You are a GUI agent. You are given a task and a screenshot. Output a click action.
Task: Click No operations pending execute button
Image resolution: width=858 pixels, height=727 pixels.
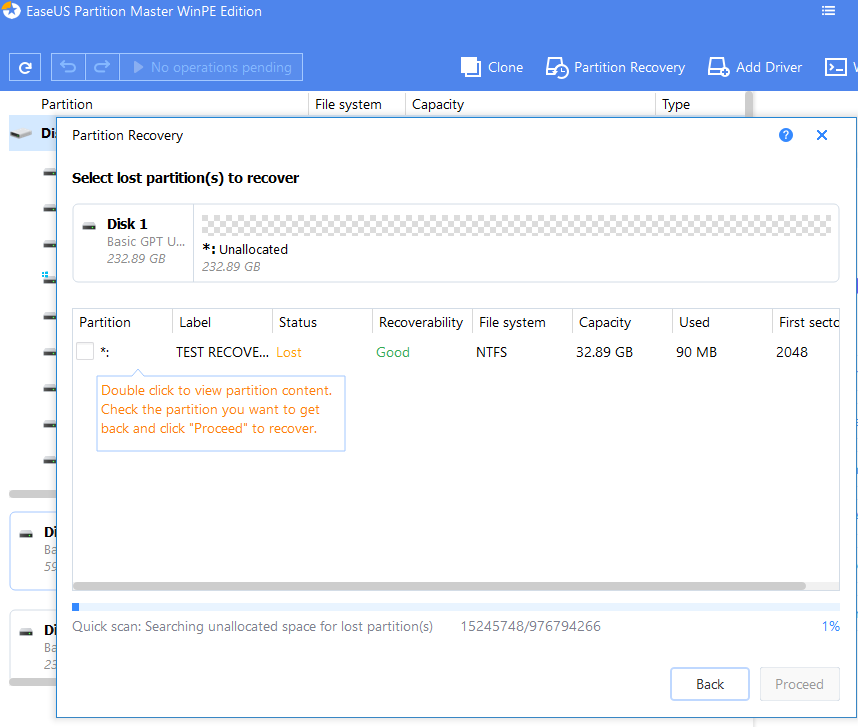[x=211, y=67]
